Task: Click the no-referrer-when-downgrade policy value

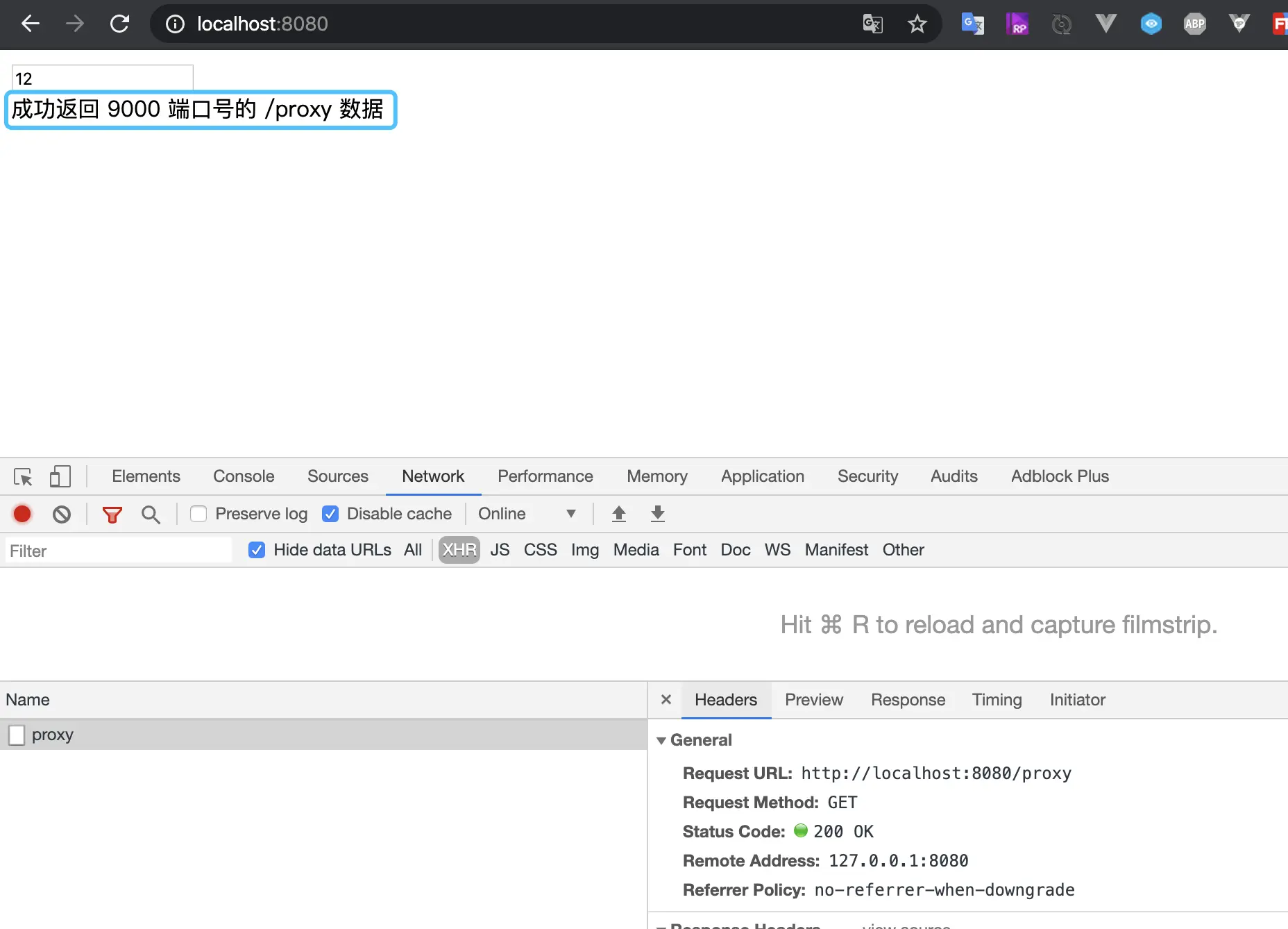Action: tap(944, 890)
